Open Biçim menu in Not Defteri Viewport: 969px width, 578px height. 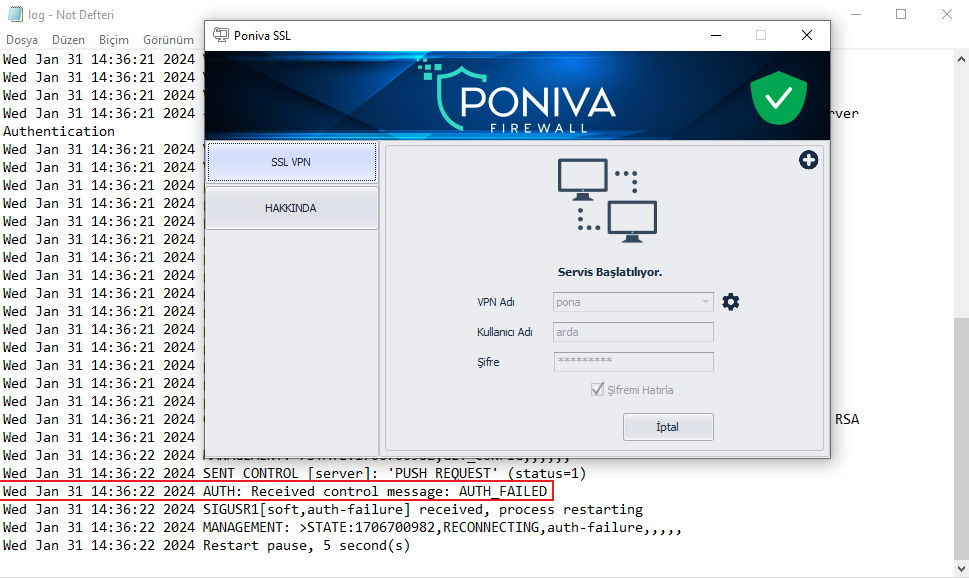pyautogui.click(x=114, y=40)
